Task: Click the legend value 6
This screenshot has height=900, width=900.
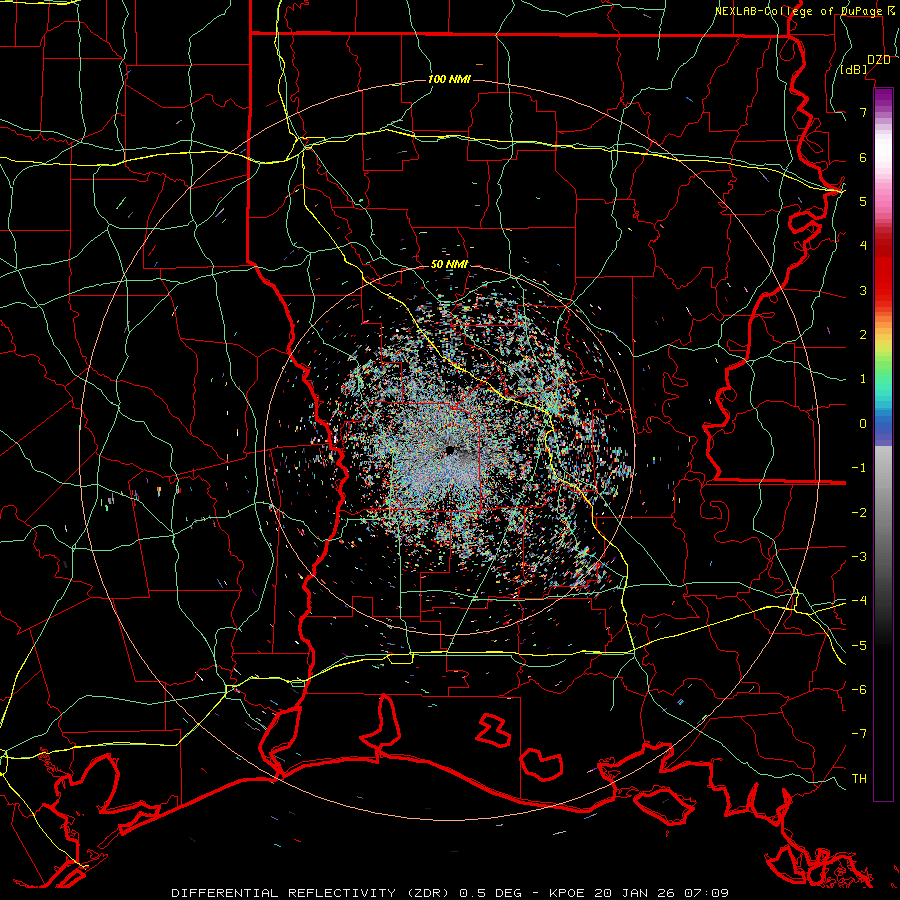Action: [x=863, y=157]
